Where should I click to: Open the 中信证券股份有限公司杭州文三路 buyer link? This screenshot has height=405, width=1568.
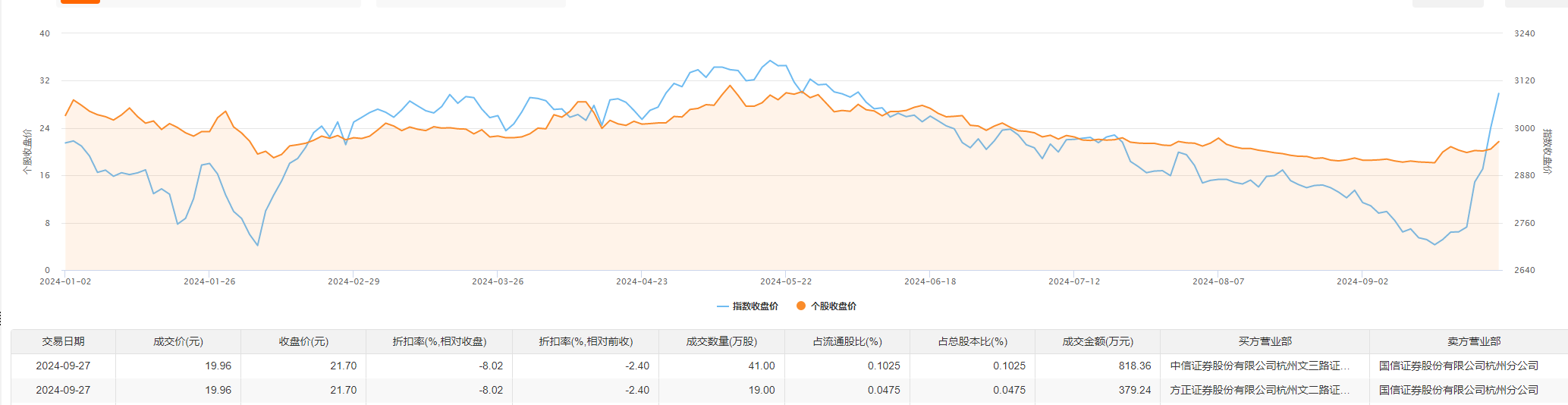tap(1259, 366)
